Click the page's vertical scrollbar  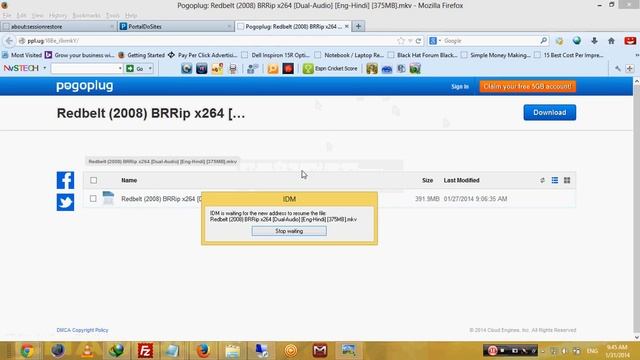636,208
